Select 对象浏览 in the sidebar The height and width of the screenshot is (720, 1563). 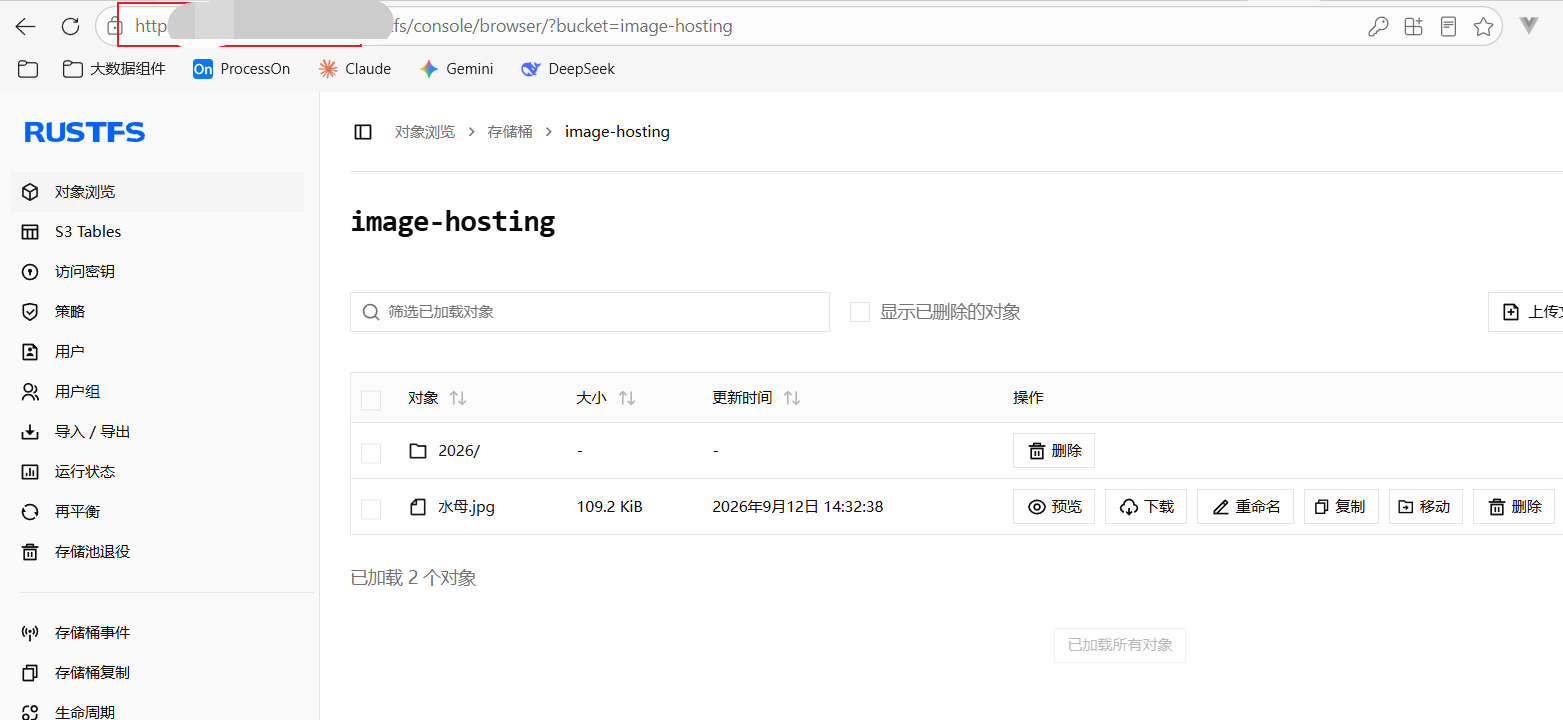157,192
